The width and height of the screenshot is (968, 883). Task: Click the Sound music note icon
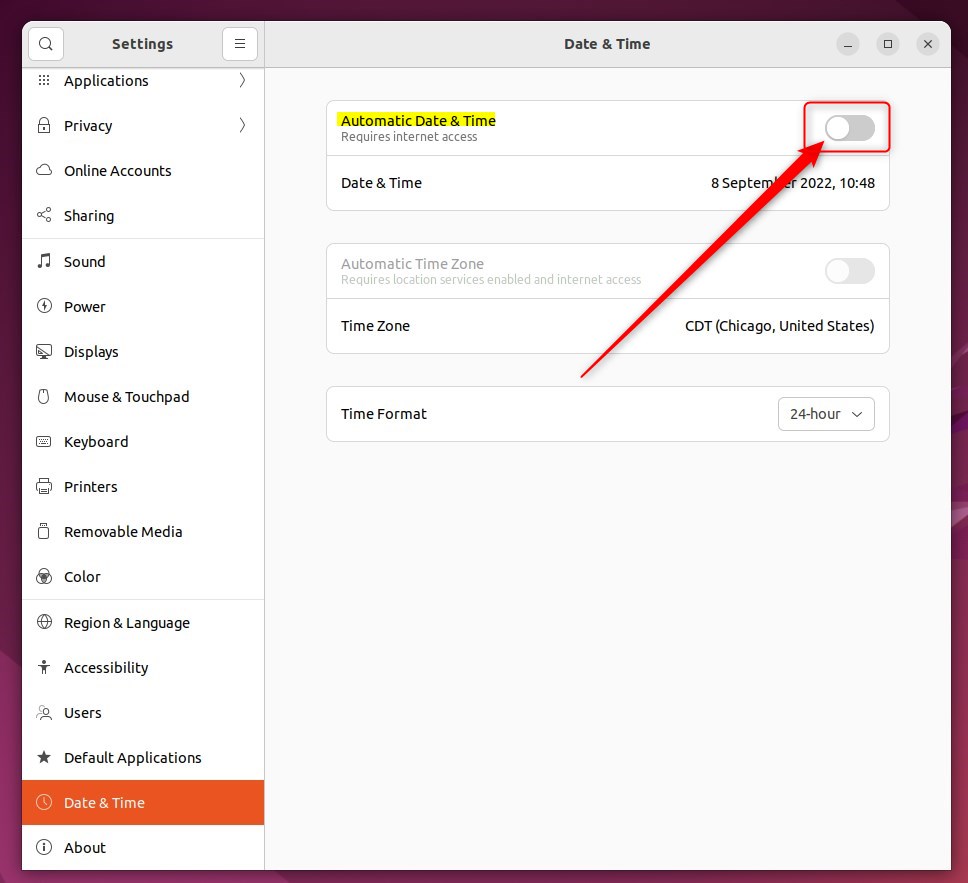pos(44,261)
